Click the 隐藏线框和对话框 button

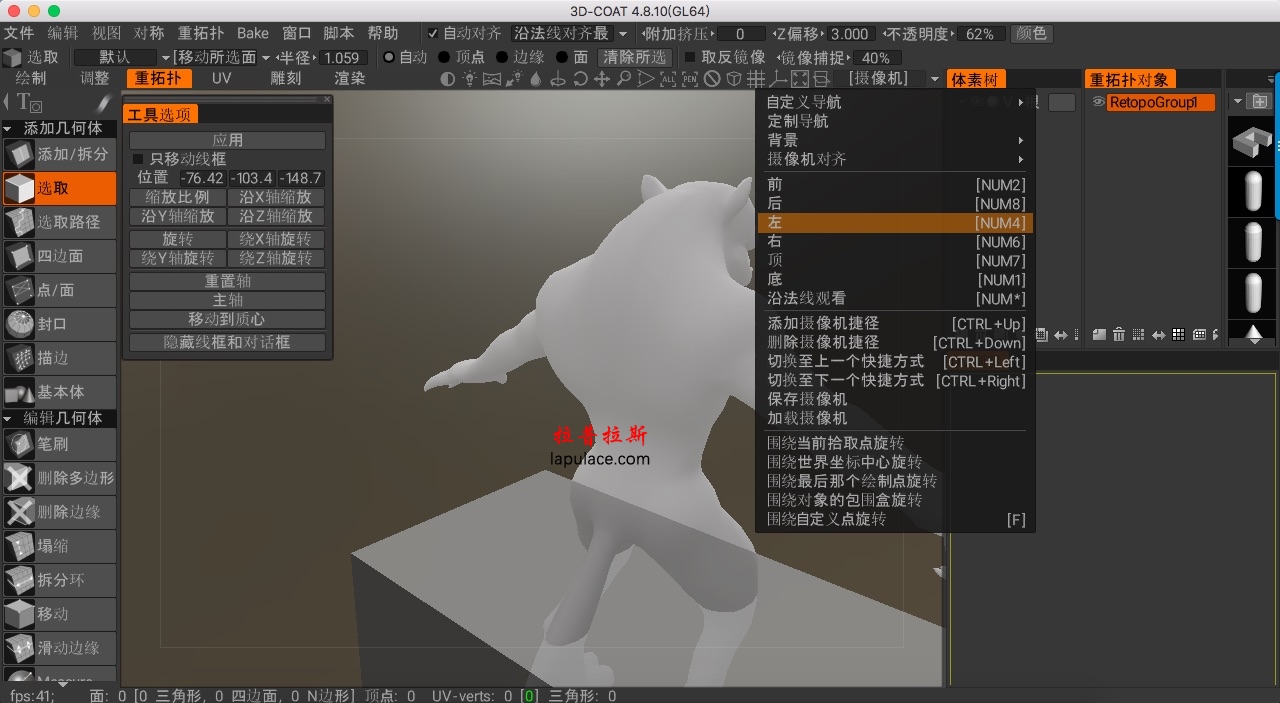228,342
